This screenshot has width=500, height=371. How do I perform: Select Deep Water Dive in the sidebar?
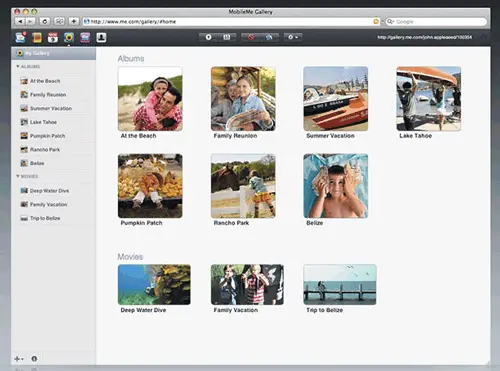pos(54,191)
